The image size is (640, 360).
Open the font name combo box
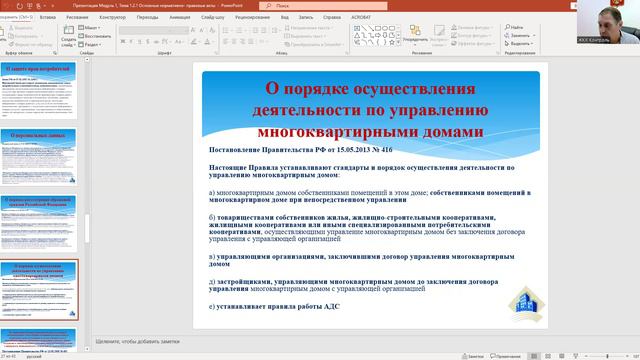point(145,30)
